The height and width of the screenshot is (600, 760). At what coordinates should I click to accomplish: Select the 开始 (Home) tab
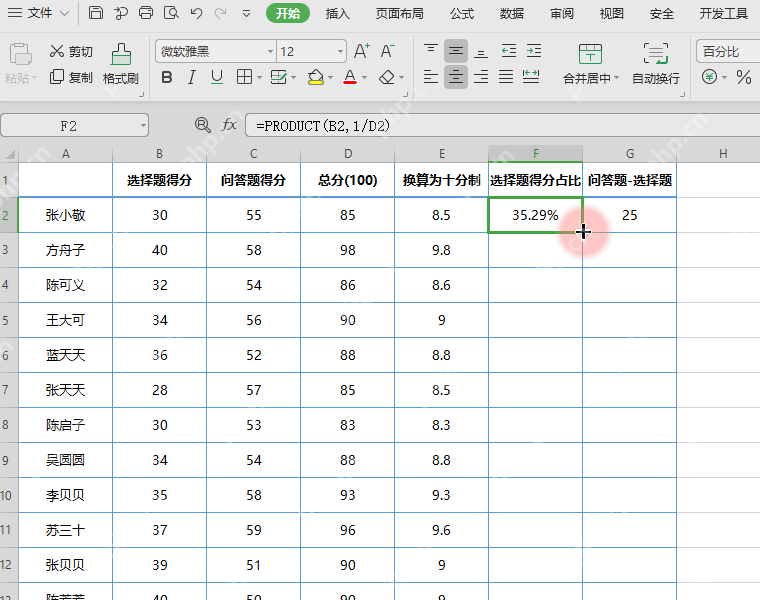click(288, 14)
